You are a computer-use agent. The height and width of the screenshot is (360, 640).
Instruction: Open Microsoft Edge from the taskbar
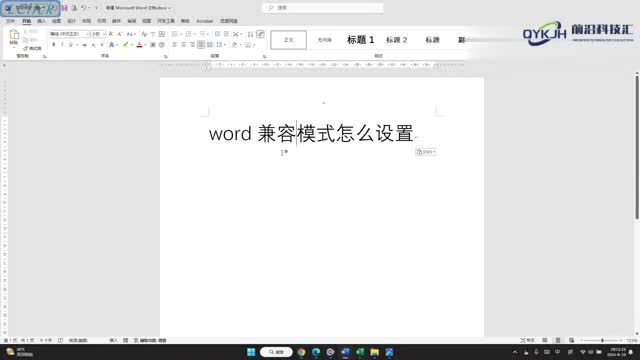tap(316, 352)
